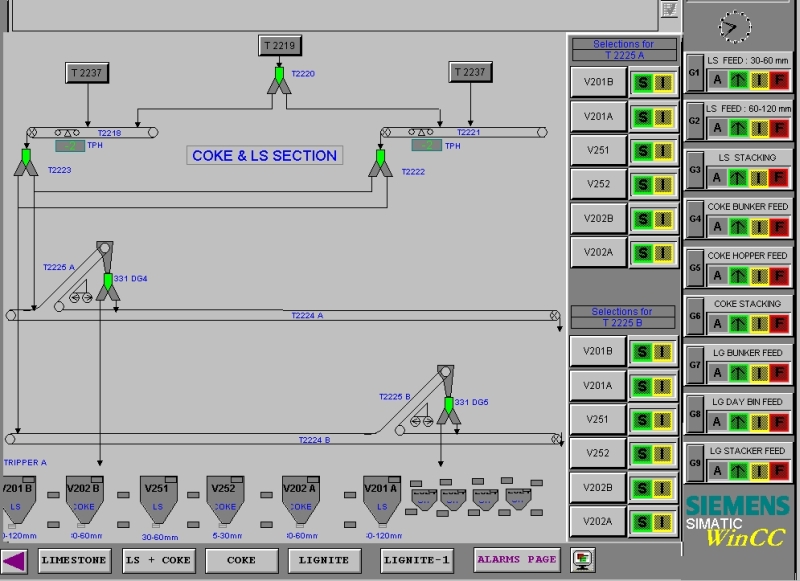The width and height of the screenshot is (800, 581).
Task: Open the ALARMS PAGE button
Action: point(518,559)
